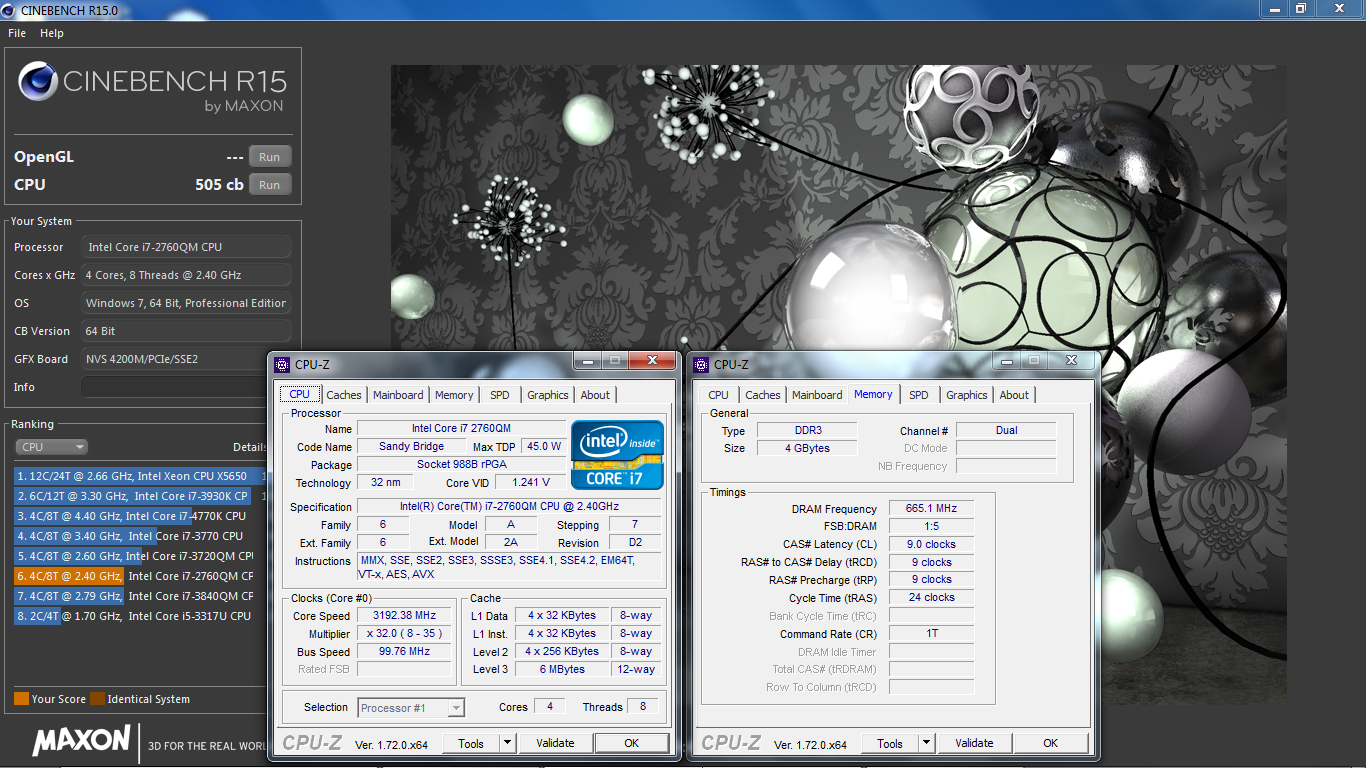
Task: Click Validate in left CPU-Z window
Action: [555, 743]
